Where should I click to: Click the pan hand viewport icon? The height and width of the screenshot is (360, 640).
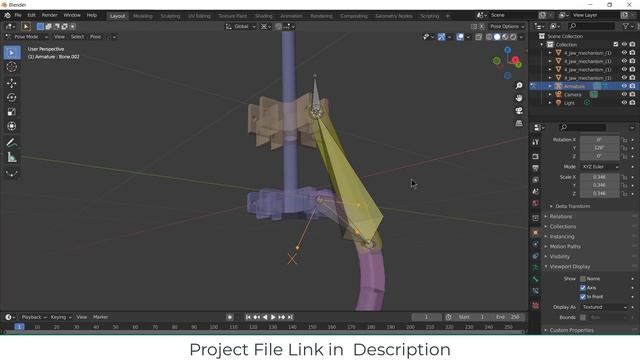tap(519, 98)
